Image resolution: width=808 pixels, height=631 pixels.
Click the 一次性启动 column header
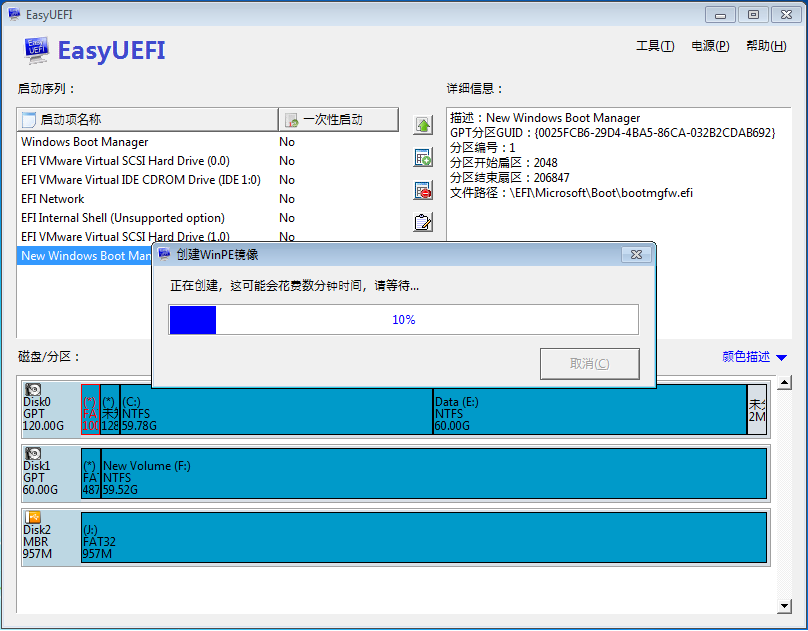tap(338, 120)
